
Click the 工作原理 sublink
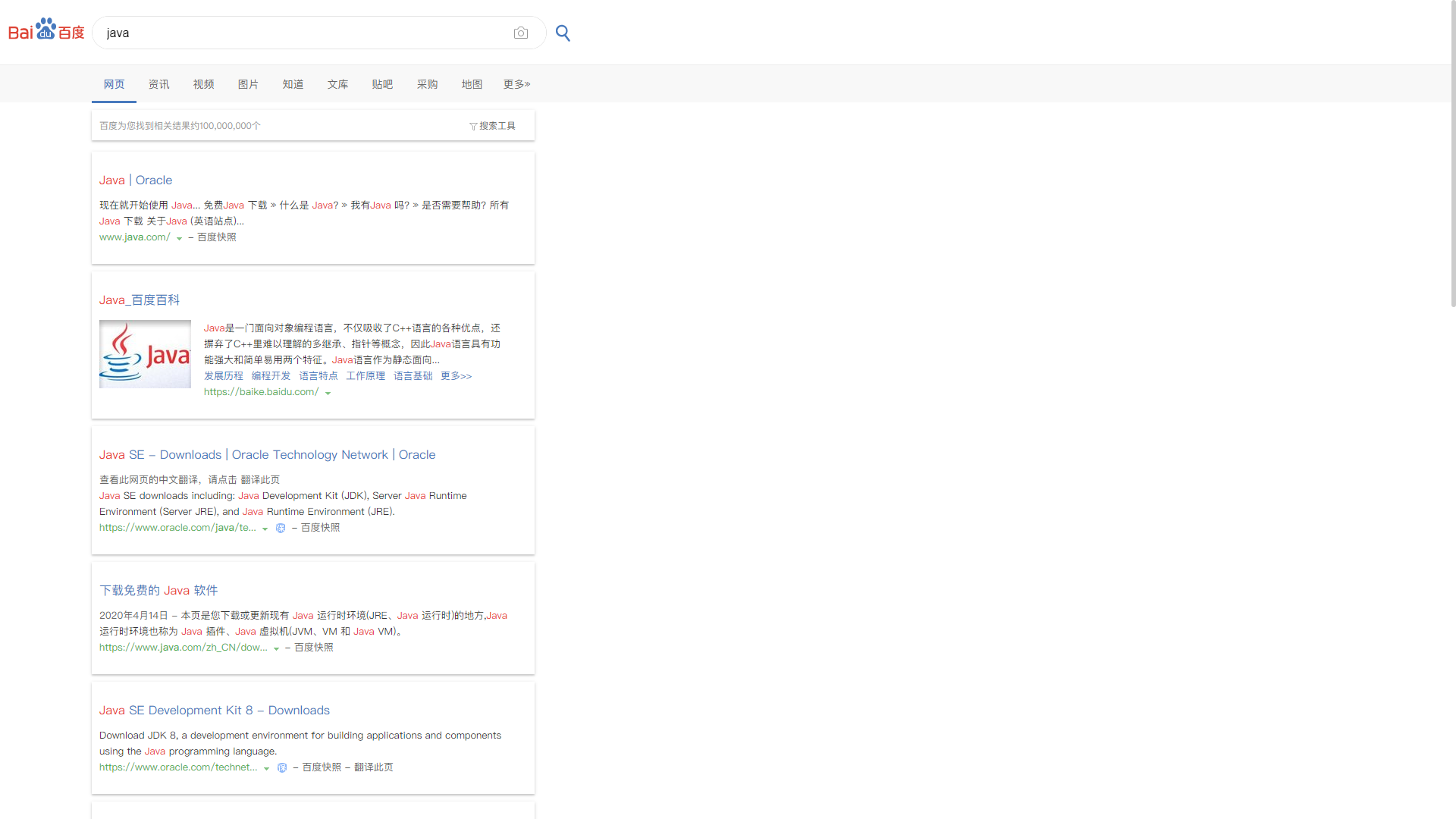[x=366, y=376]
